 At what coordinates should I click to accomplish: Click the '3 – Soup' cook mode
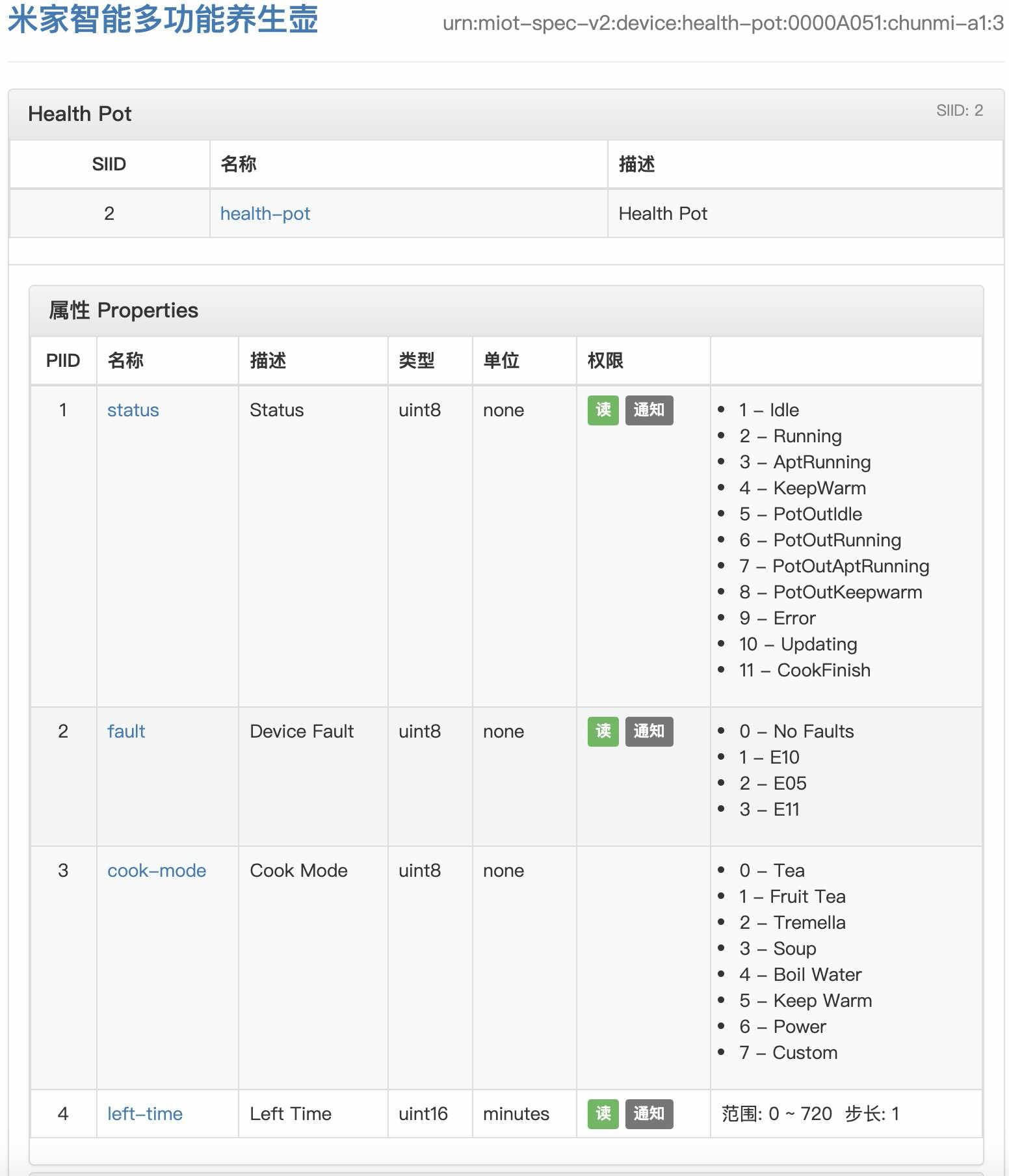point(778,948)
